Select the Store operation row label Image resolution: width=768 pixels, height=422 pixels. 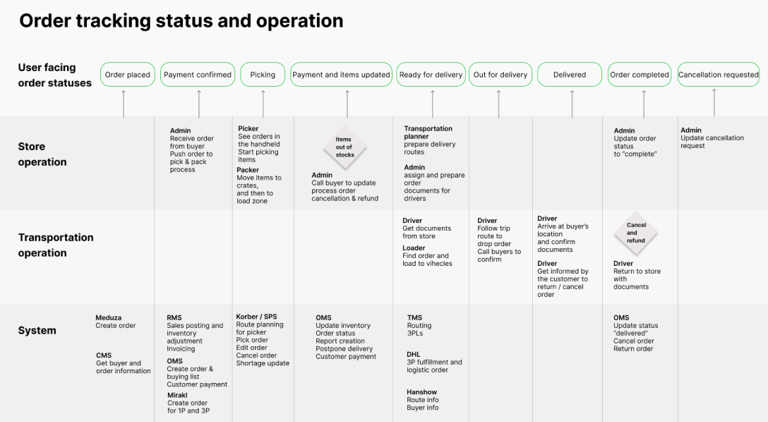click(42, 154)
